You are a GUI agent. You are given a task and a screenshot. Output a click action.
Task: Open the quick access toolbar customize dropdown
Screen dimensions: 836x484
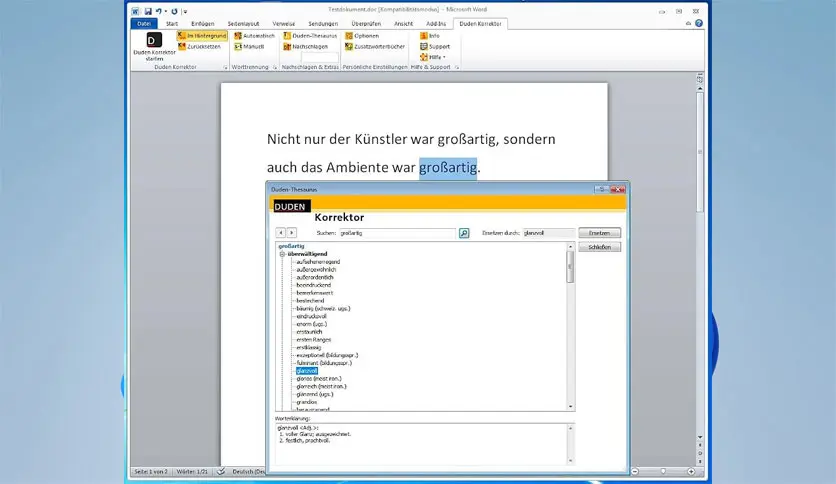point(185,11)
